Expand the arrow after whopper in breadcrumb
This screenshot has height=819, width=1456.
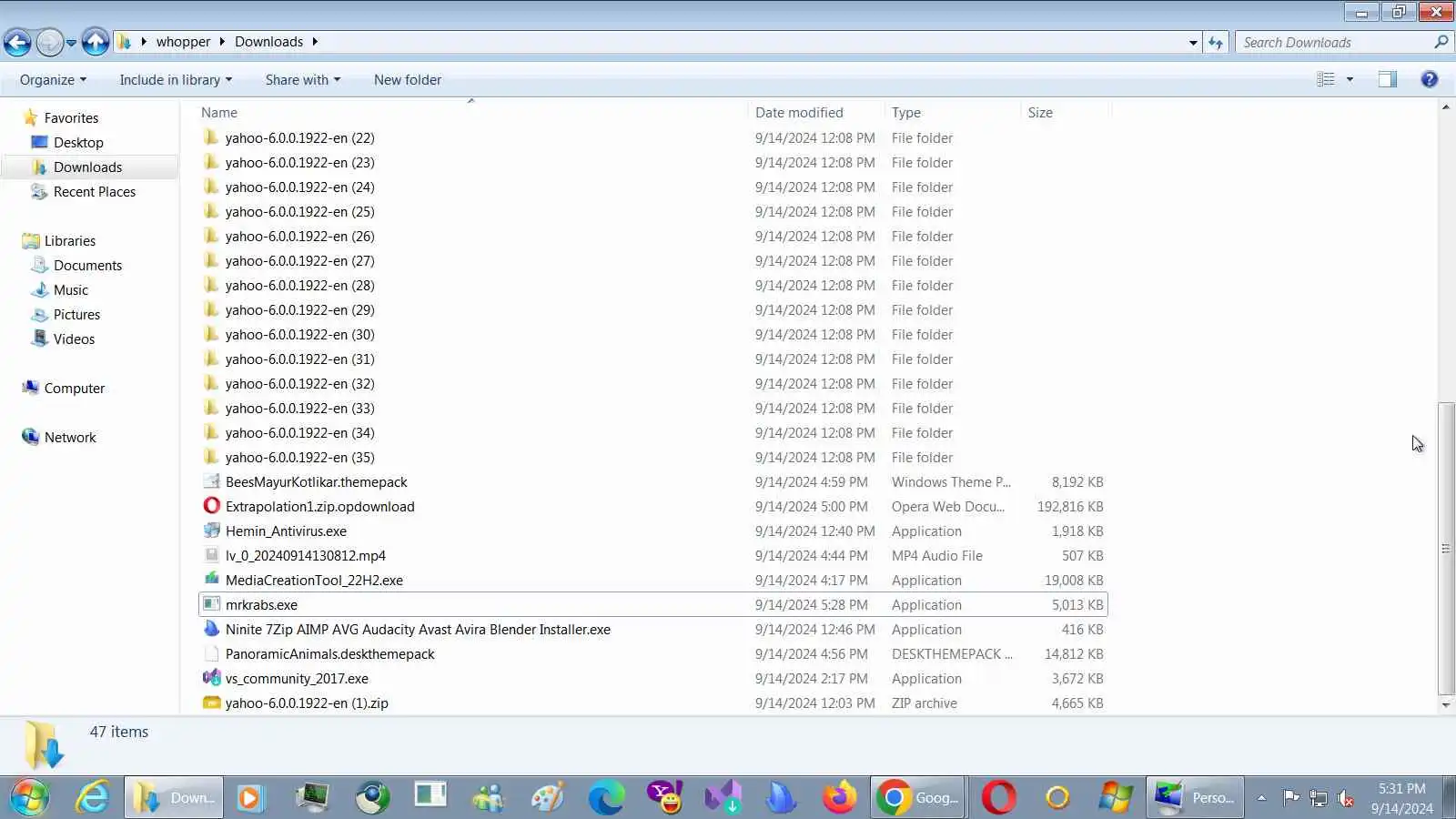pos(221,42)
